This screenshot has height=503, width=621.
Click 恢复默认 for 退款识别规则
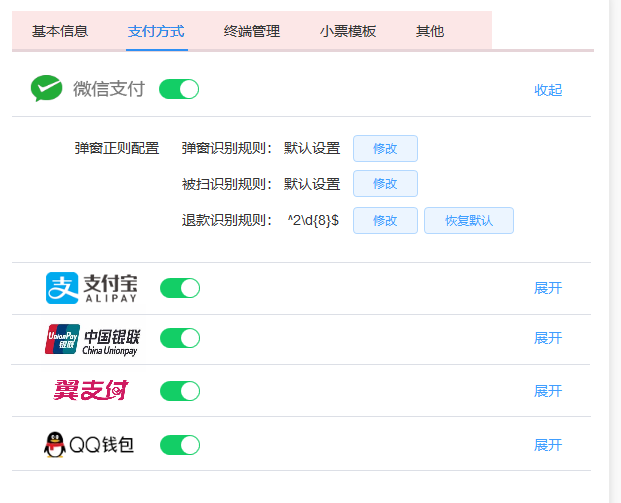(469, 220)
